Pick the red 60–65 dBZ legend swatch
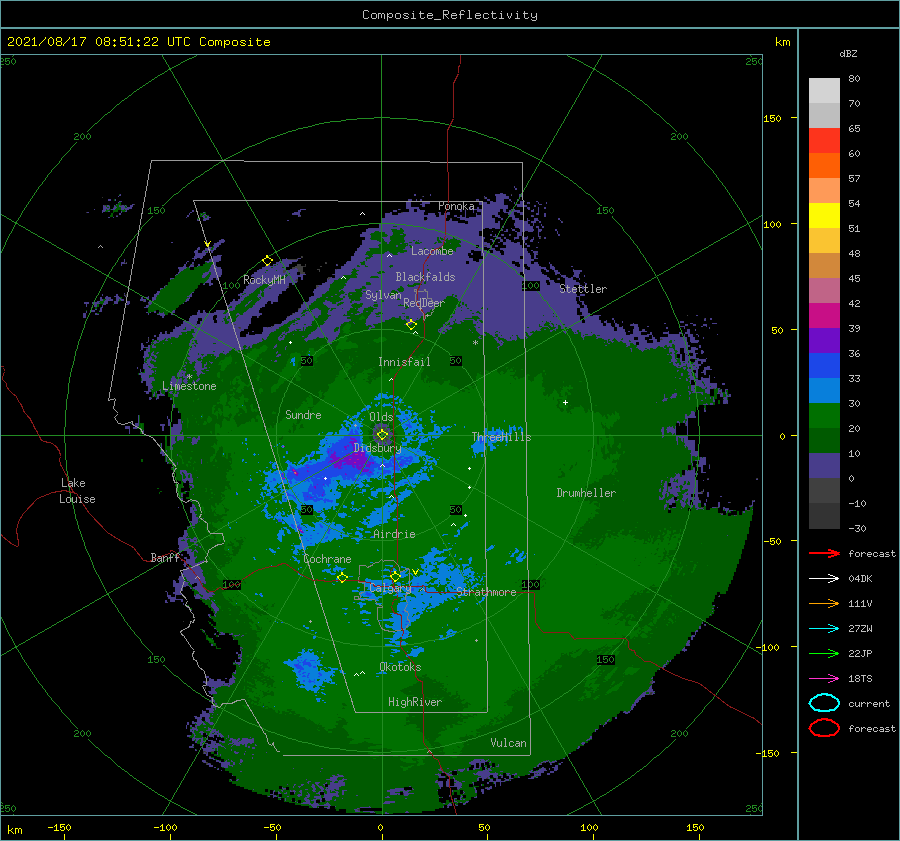 point(824,141)
